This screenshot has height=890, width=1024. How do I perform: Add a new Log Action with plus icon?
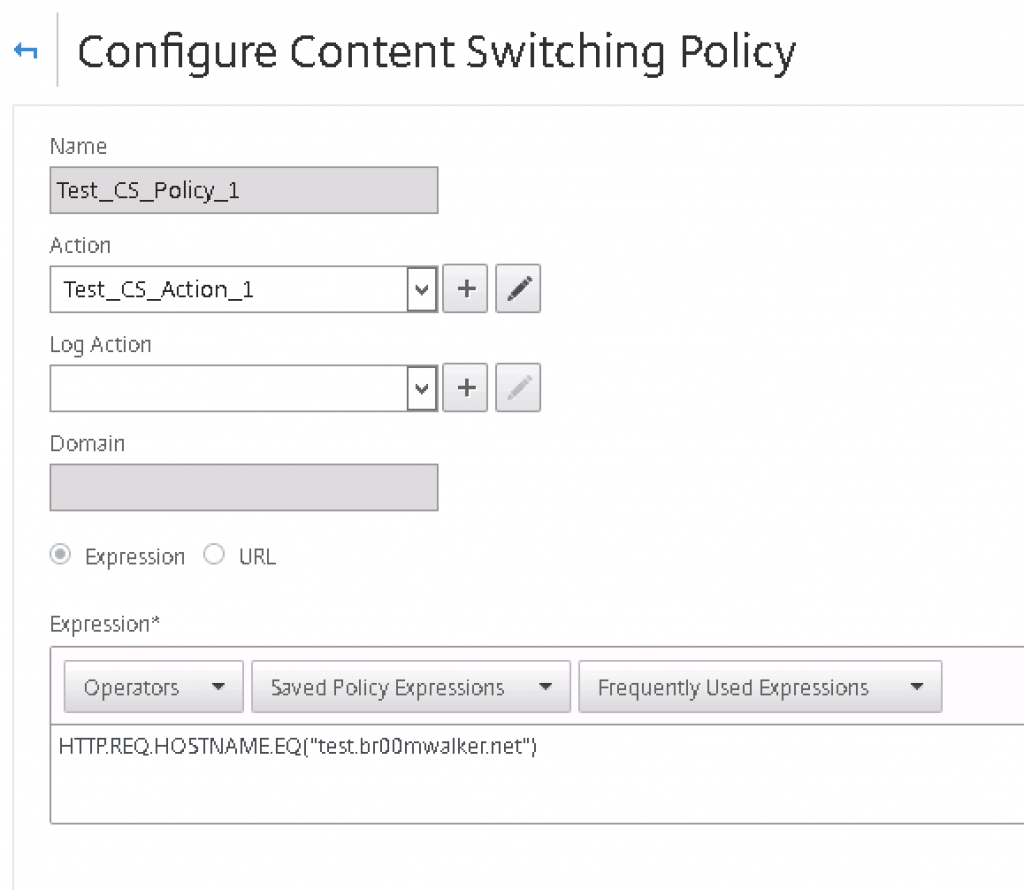[465, 388]
